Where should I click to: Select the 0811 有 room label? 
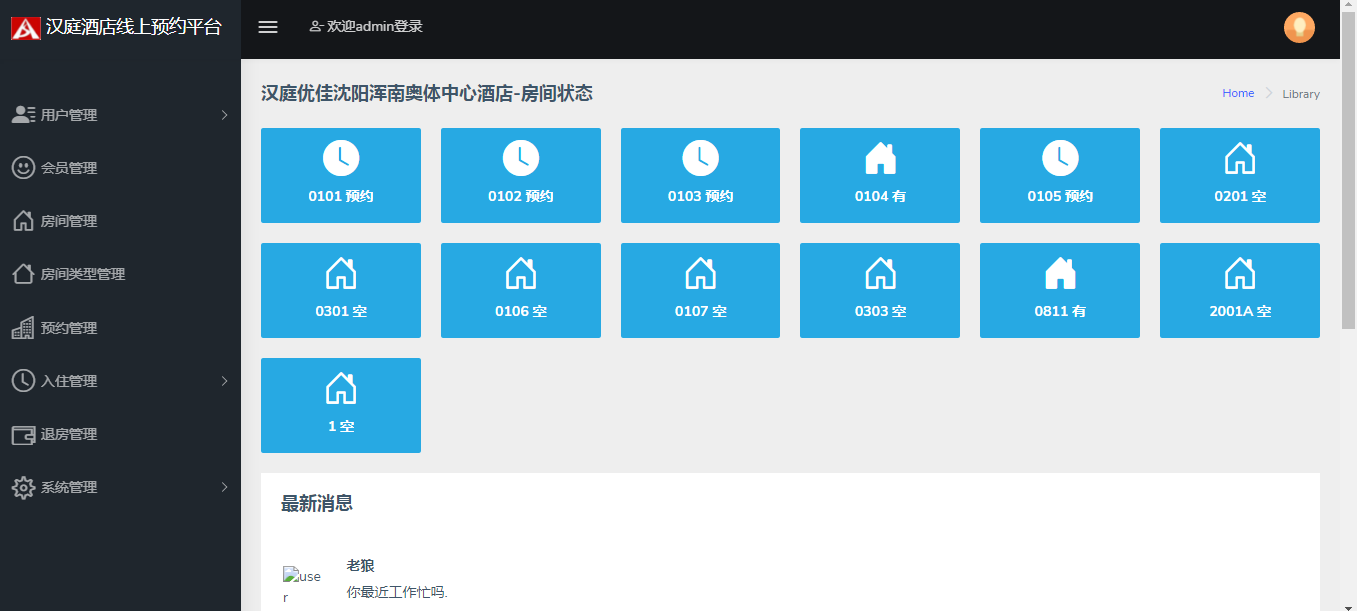pyautogui.click(x=1060, y=311)
